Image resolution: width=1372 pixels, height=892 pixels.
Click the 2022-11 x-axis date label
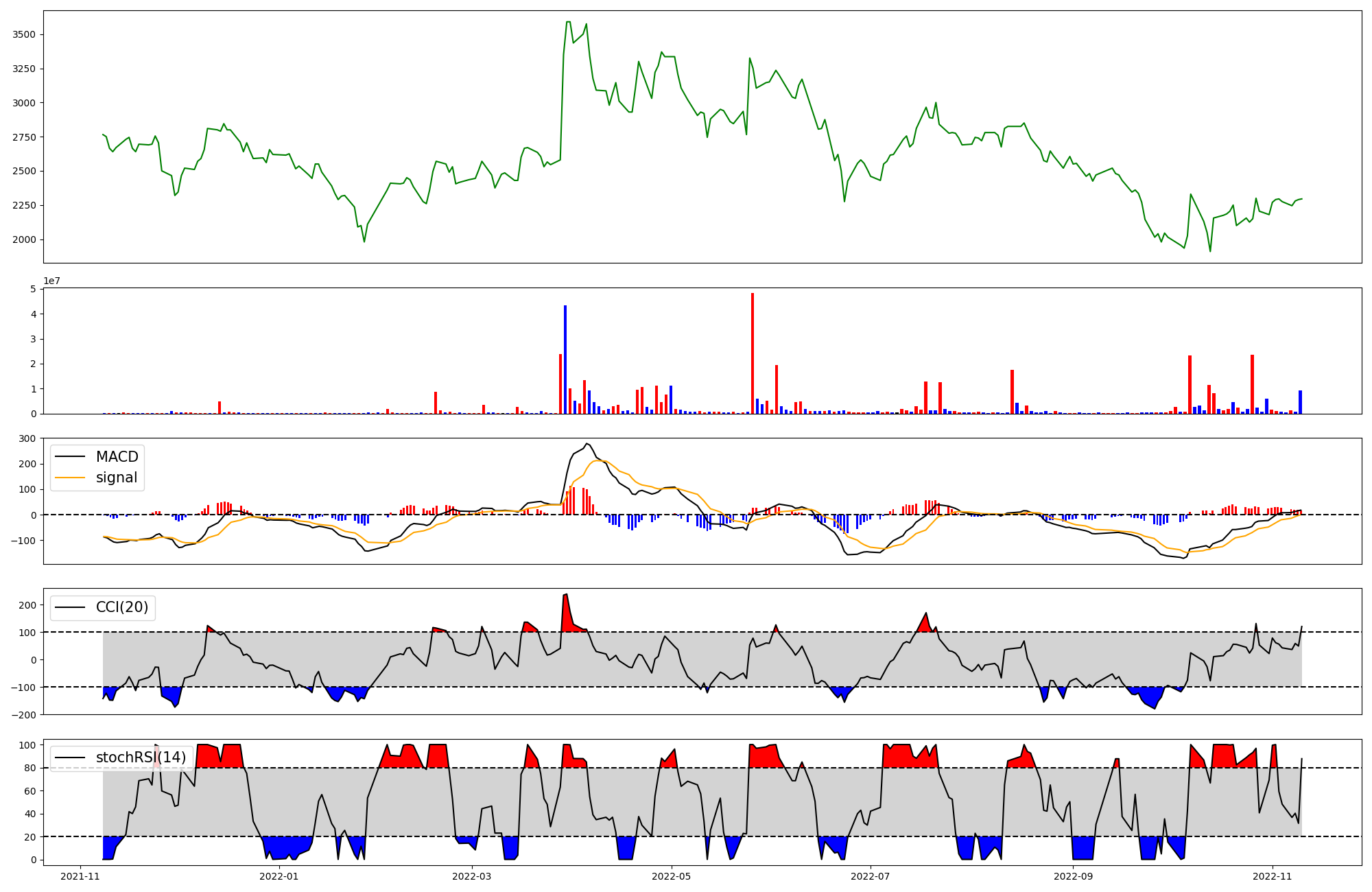point(1273,876)
